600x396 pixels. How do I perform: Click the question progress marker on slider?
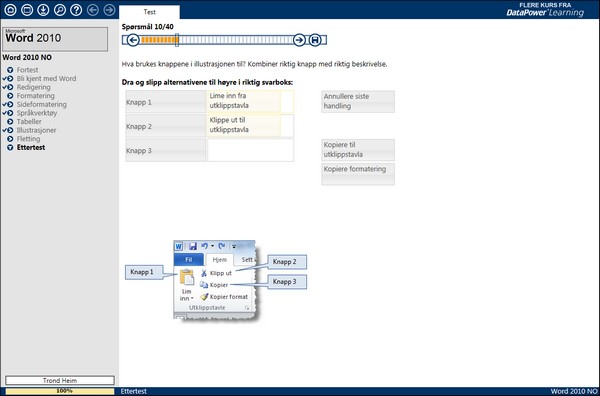pyautogui.click(x=177, y=40)
